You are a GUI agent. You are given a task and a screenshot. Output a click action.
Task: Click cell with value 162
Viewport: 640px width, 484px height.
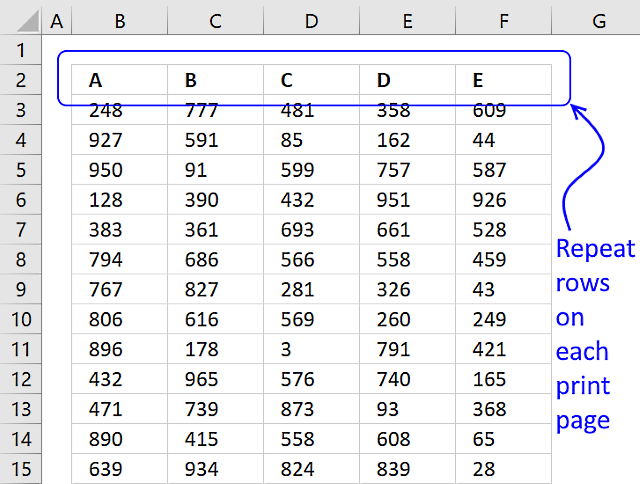coord(407,140)
